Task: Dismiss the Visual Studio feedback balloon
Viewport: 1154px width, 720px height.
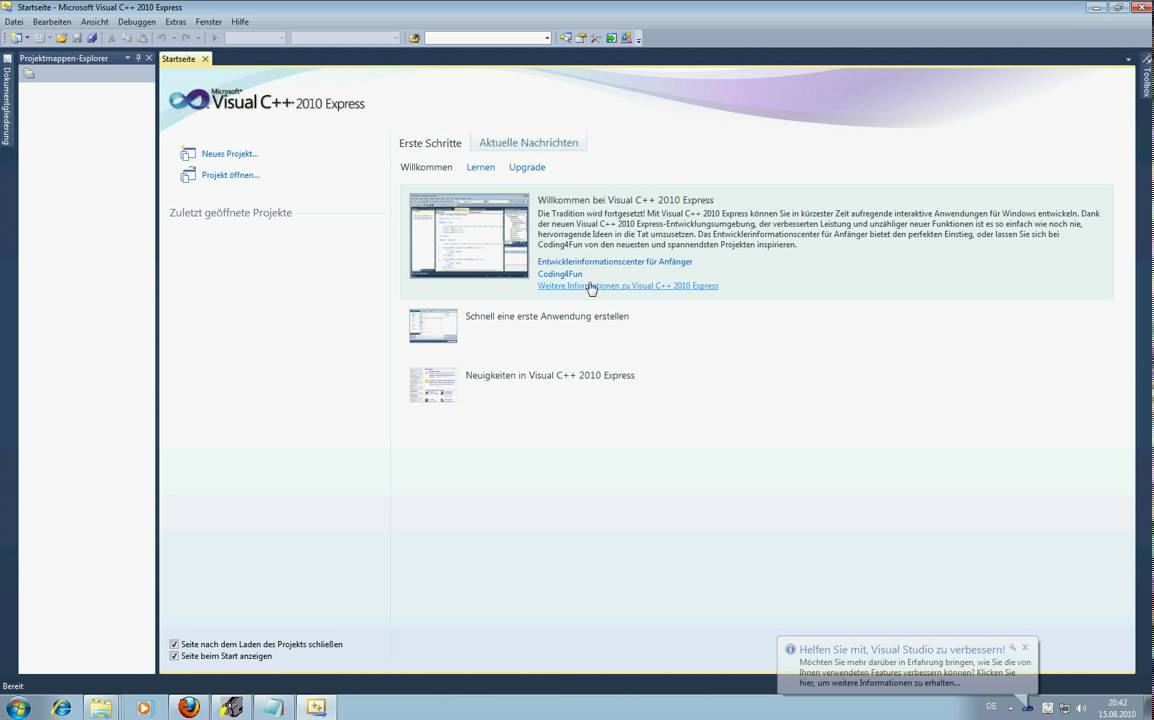Action: click(1024, 647)
